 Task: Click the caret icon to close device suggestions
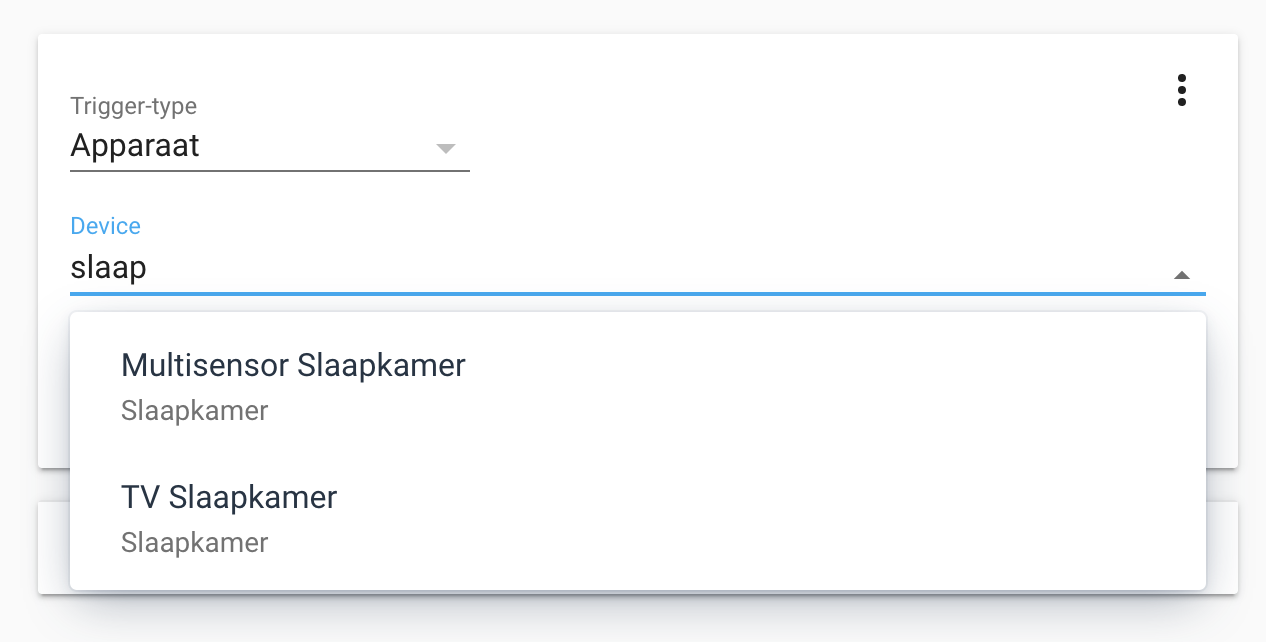pyautogui.click(x=1181, y=274)
